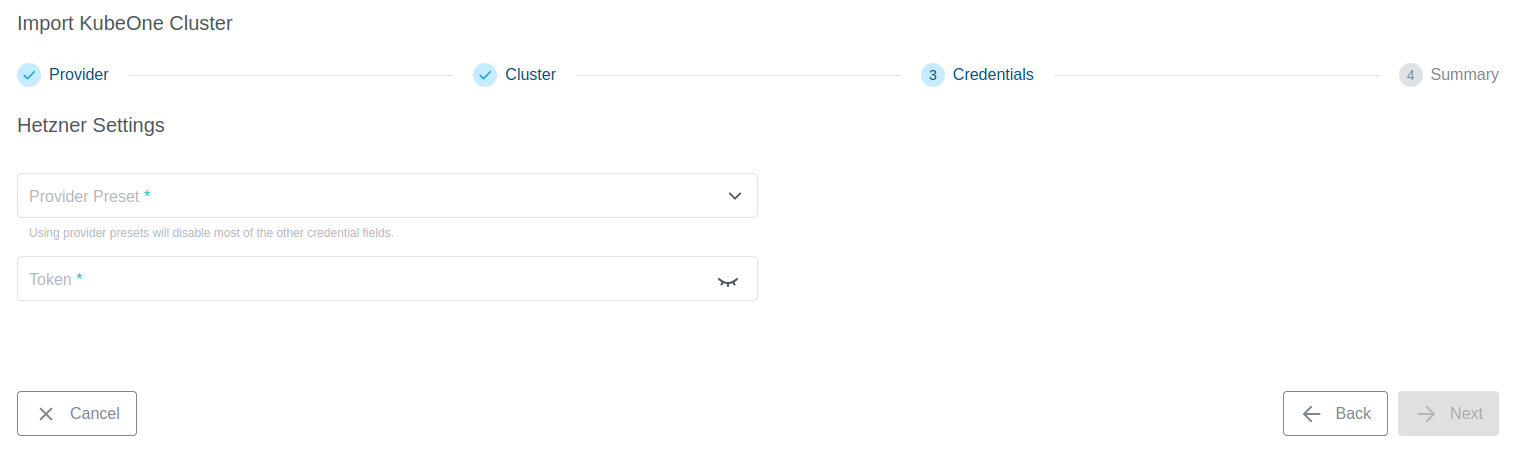Click the Provider step checkmark icon
The width and height of the screenshot is (1523, 460).
pyautogui.click(x=29, y=75)
